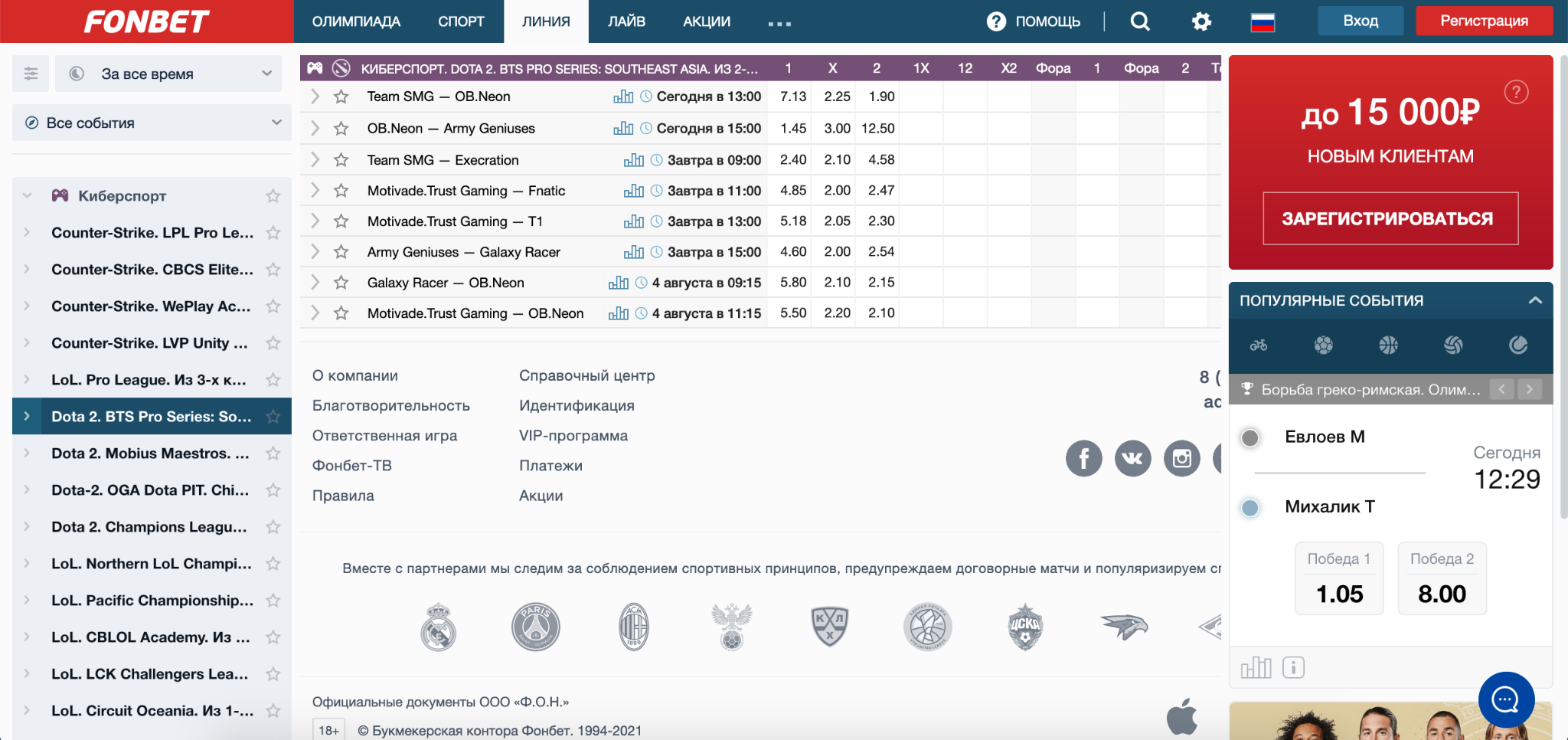This screenshot has height=740, width=1568.
Task: Click the question mark on bonus banner
Action: [1516, 93]
